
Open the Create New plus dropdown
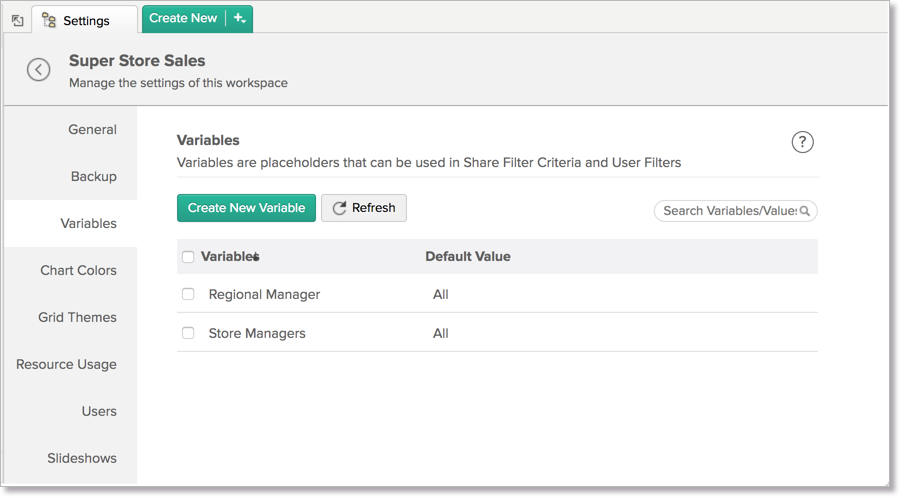click(x=240, y=18)
